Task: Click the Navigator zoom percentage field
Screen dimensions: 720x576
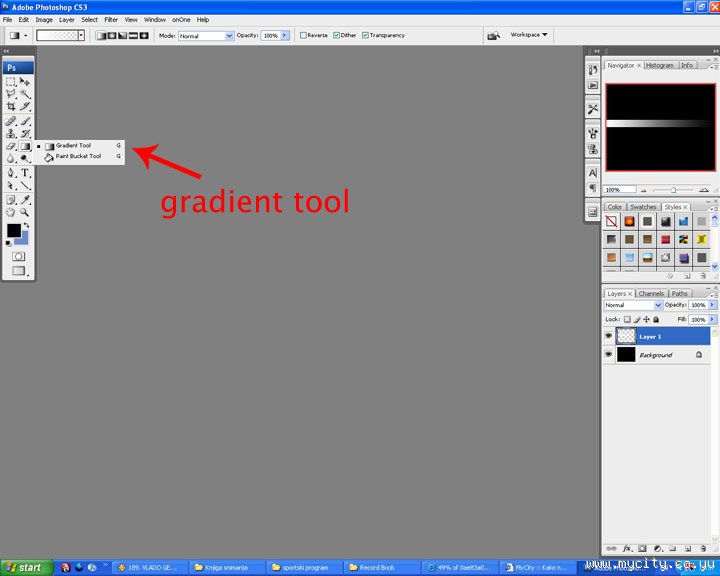Action: [620, 190]
